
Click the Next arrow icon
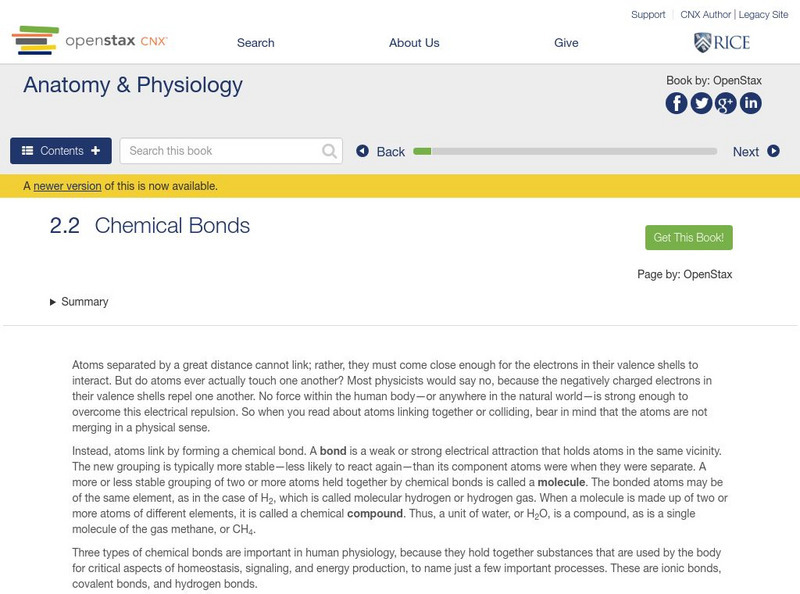point(773,151)
